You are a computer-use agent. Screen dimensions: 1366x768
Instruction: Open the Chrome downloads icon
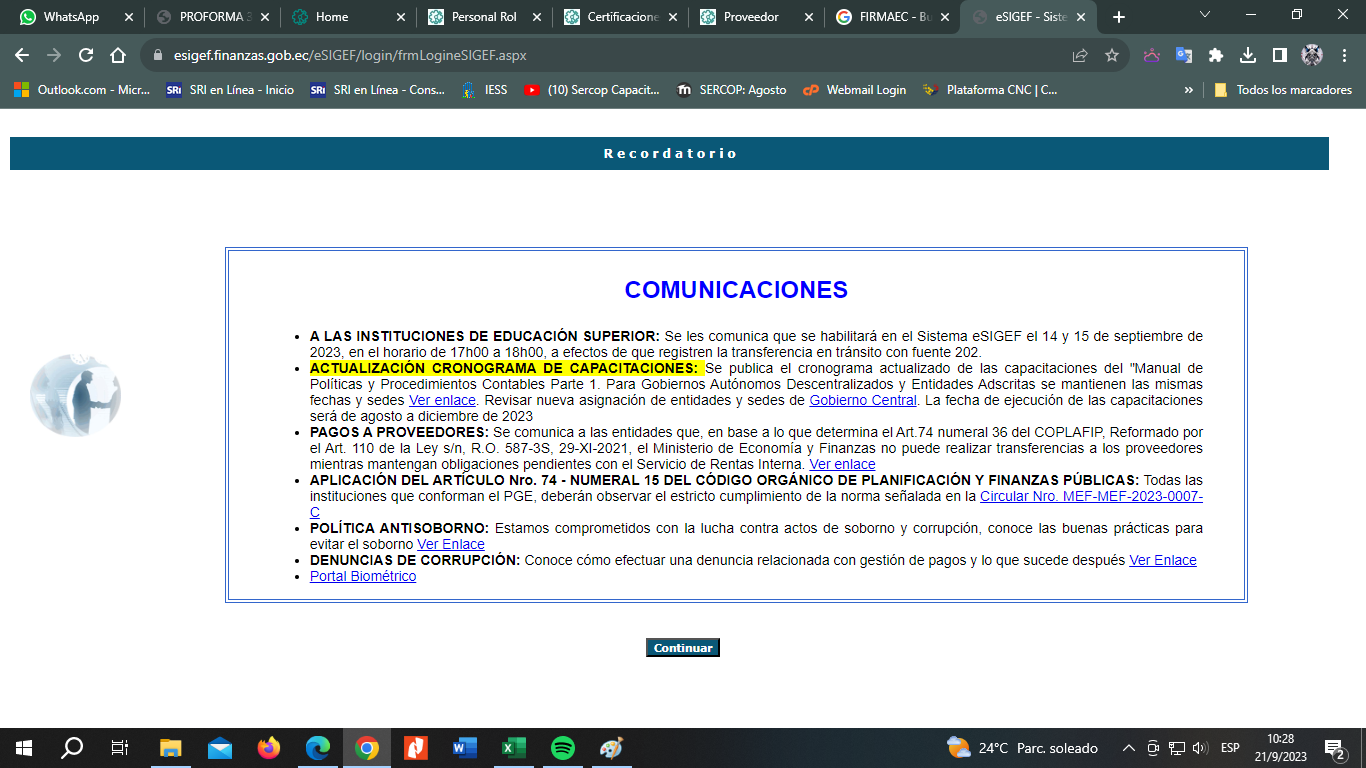point(1247,55)
